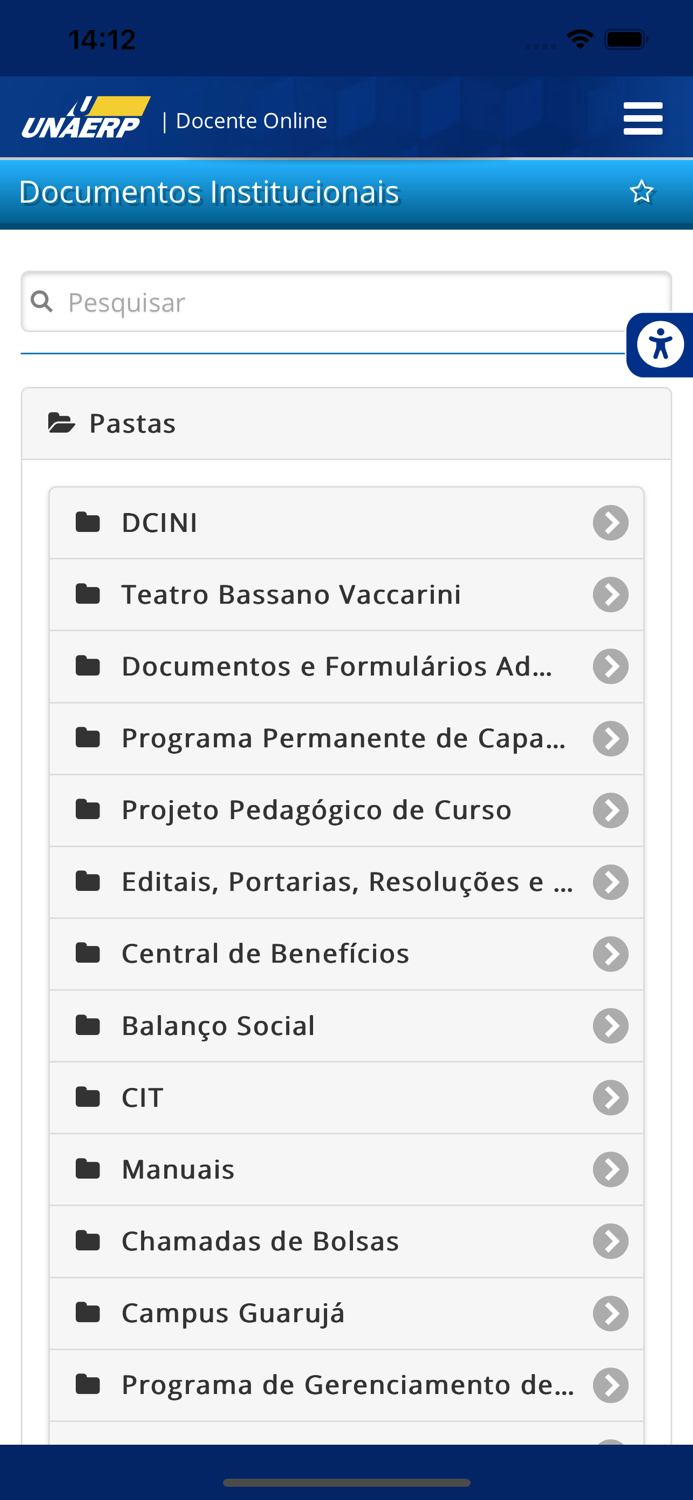
Task: Open the accessibility options widget
Action: [x=662, y=344]
